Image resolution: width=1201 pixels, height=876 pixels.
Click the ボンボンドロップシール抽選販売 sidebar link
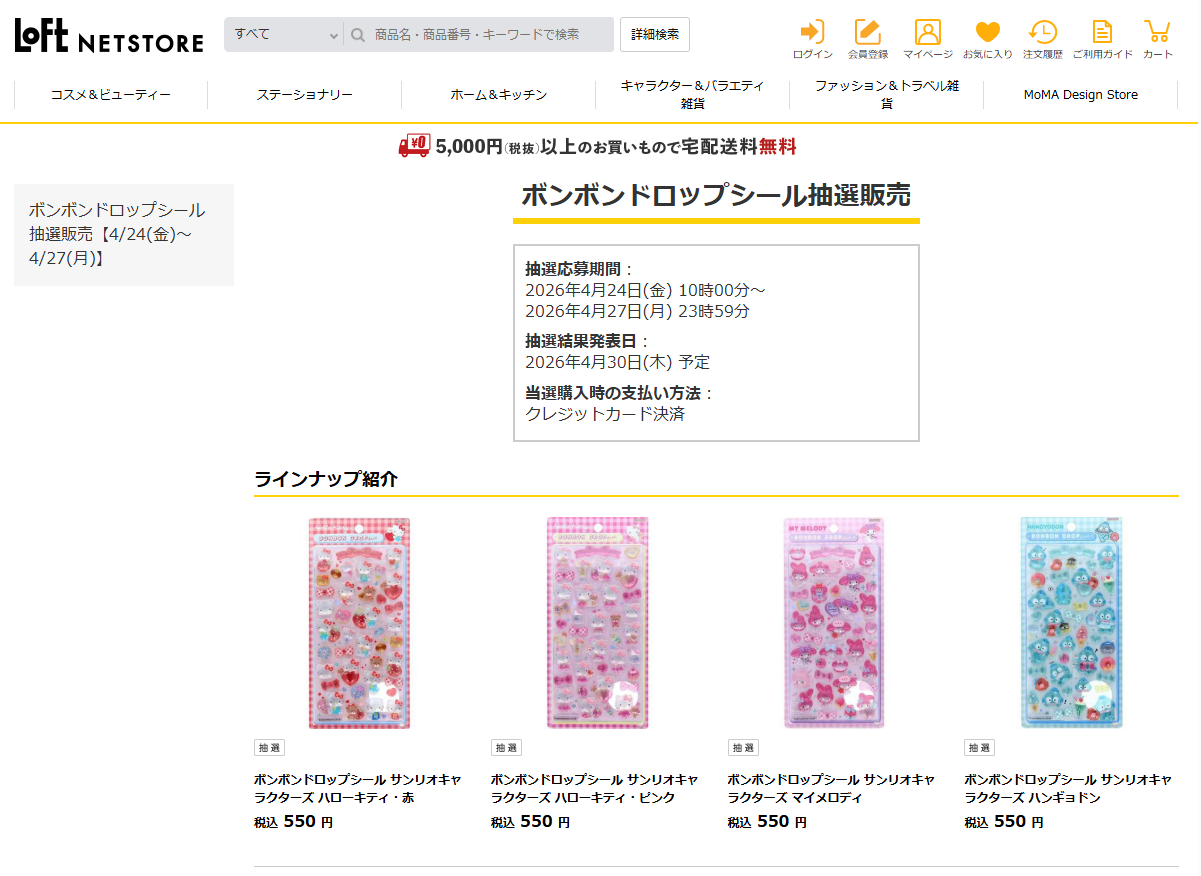tap(117, 234)
